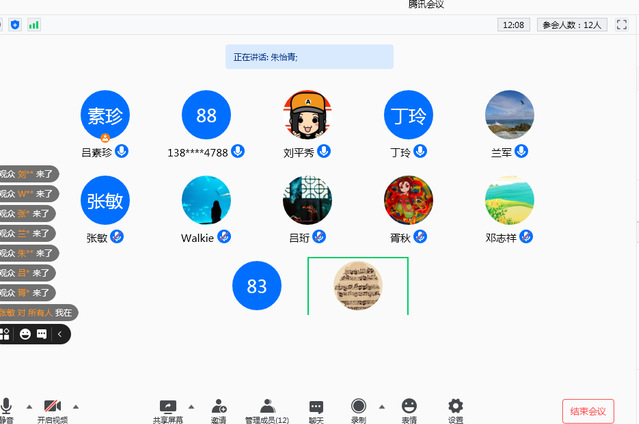Image resolution: width=639 pixels, height=424 pixels.
Task: Click the participant count 12人 label
Action: click(x=571, y=25)
